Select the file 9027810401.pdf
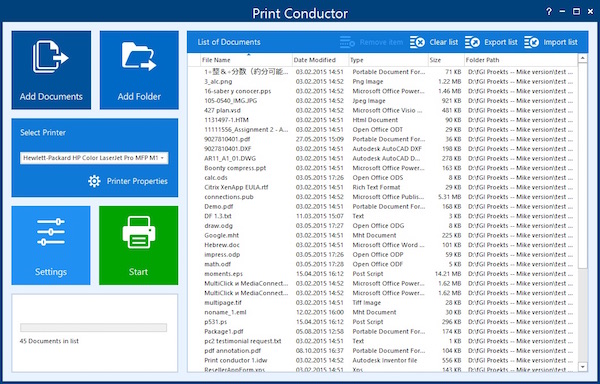The image size is (600, 384). click(227, 139)
